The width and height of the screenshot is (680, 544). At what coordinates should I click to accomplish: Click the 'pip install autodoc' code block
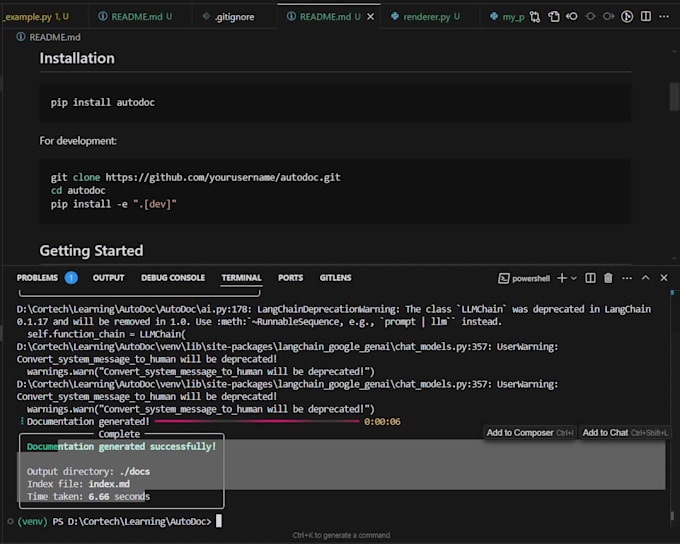[335, 102]
